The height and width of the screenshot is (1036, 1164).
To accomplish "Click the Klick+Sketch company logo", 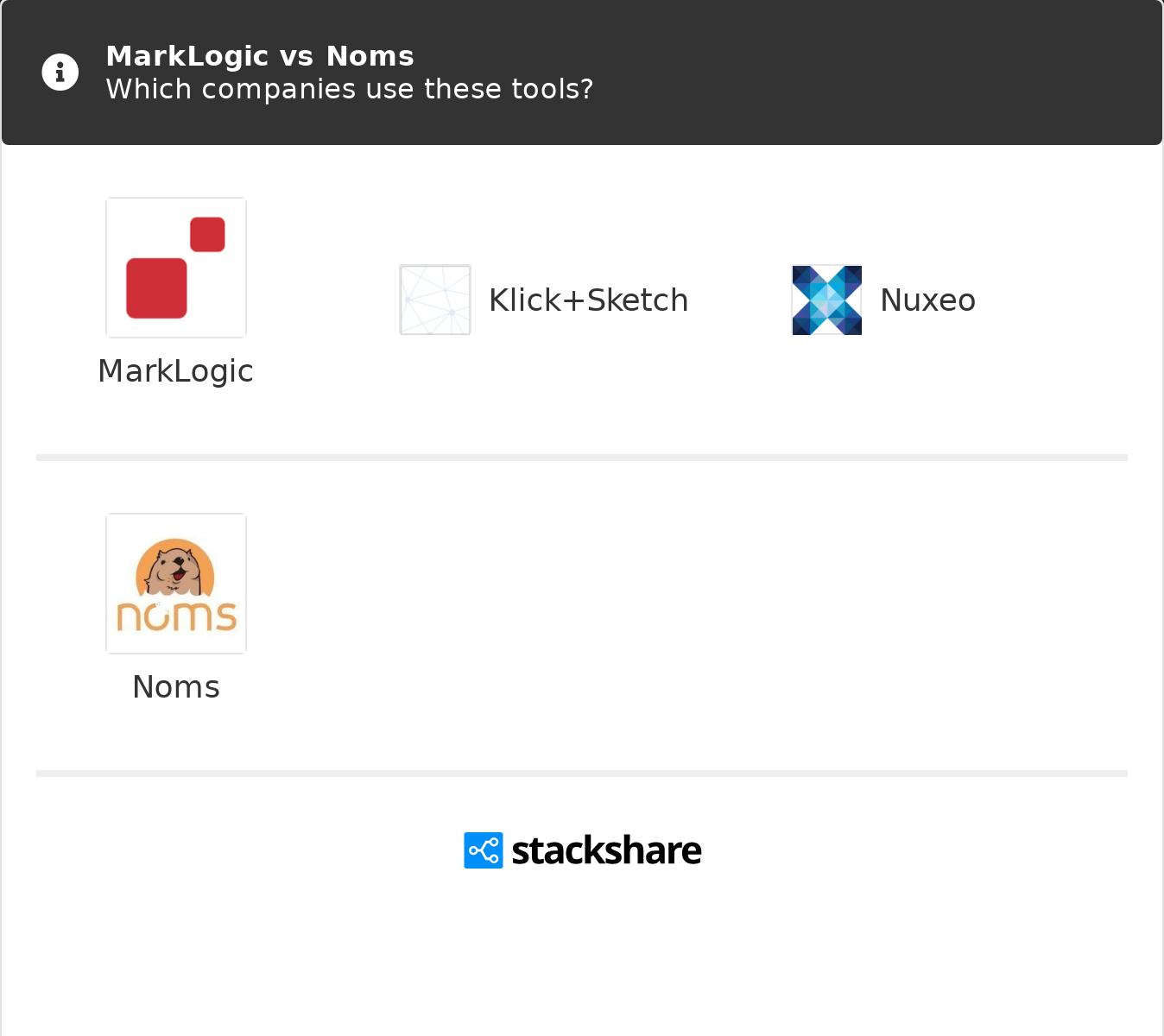I will coord(435,300).
